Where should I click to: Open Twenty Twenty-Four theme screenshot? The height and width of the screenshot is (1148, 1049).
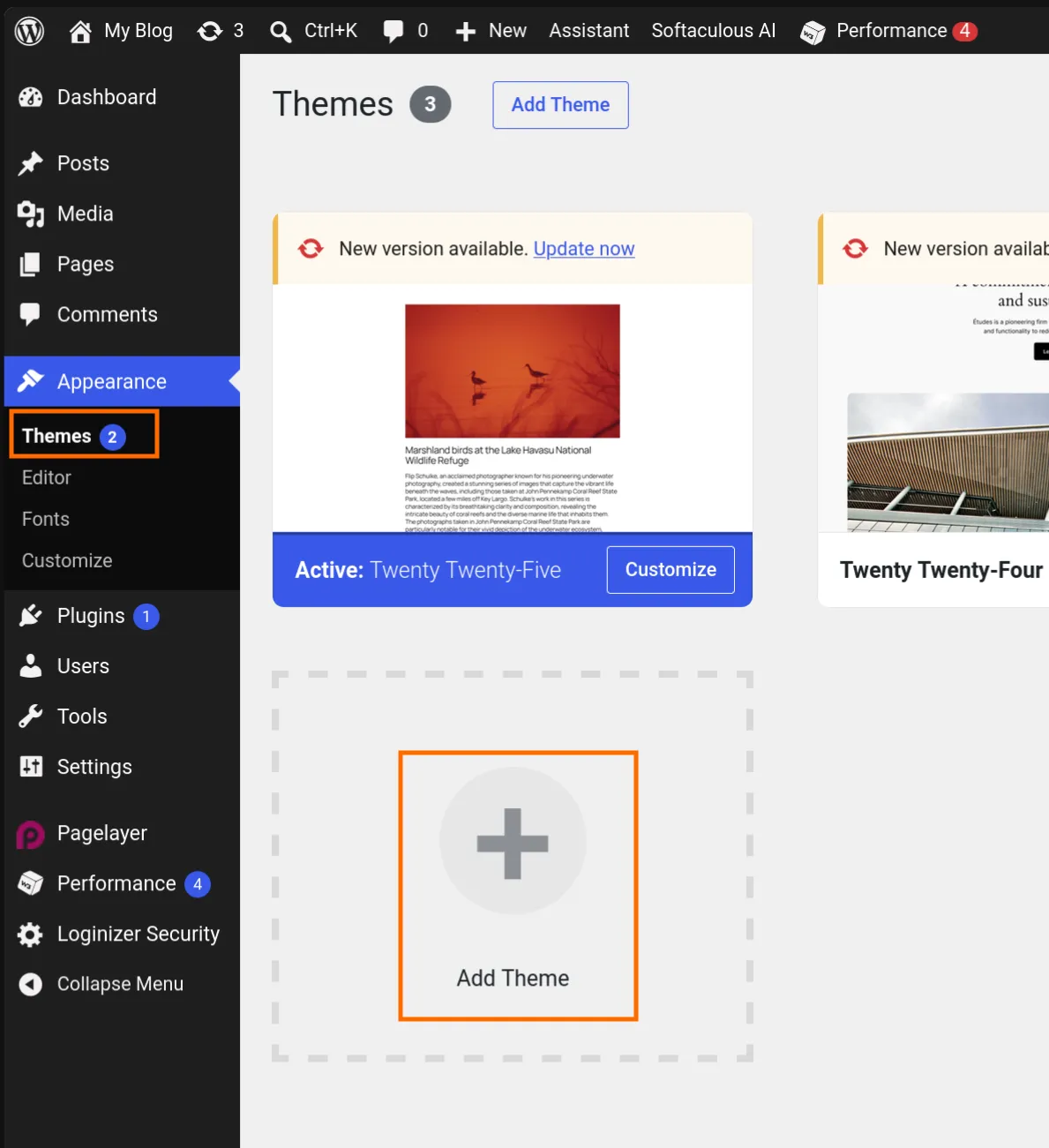click(933, 408)
